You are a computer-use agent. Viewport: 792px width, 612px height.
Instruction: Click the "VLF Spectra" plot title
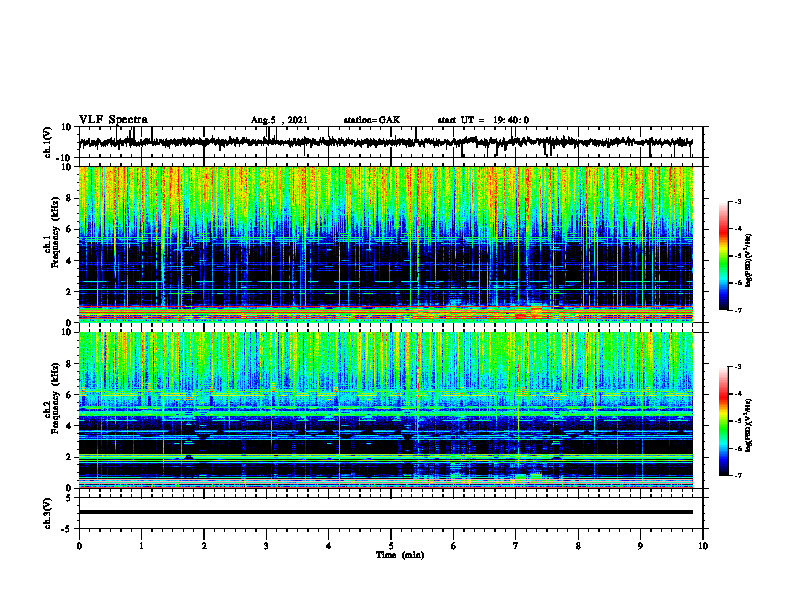click(x=113, y=120)
